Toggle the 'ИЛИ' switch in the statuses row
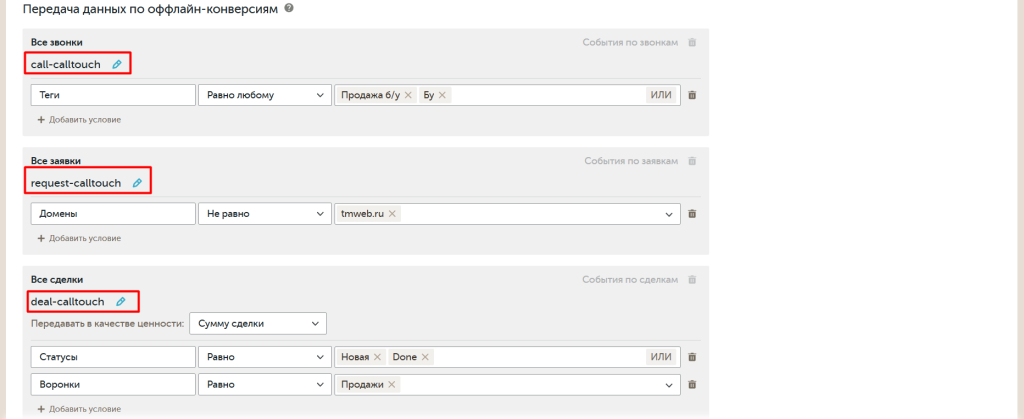 click(x=661, y=357)
